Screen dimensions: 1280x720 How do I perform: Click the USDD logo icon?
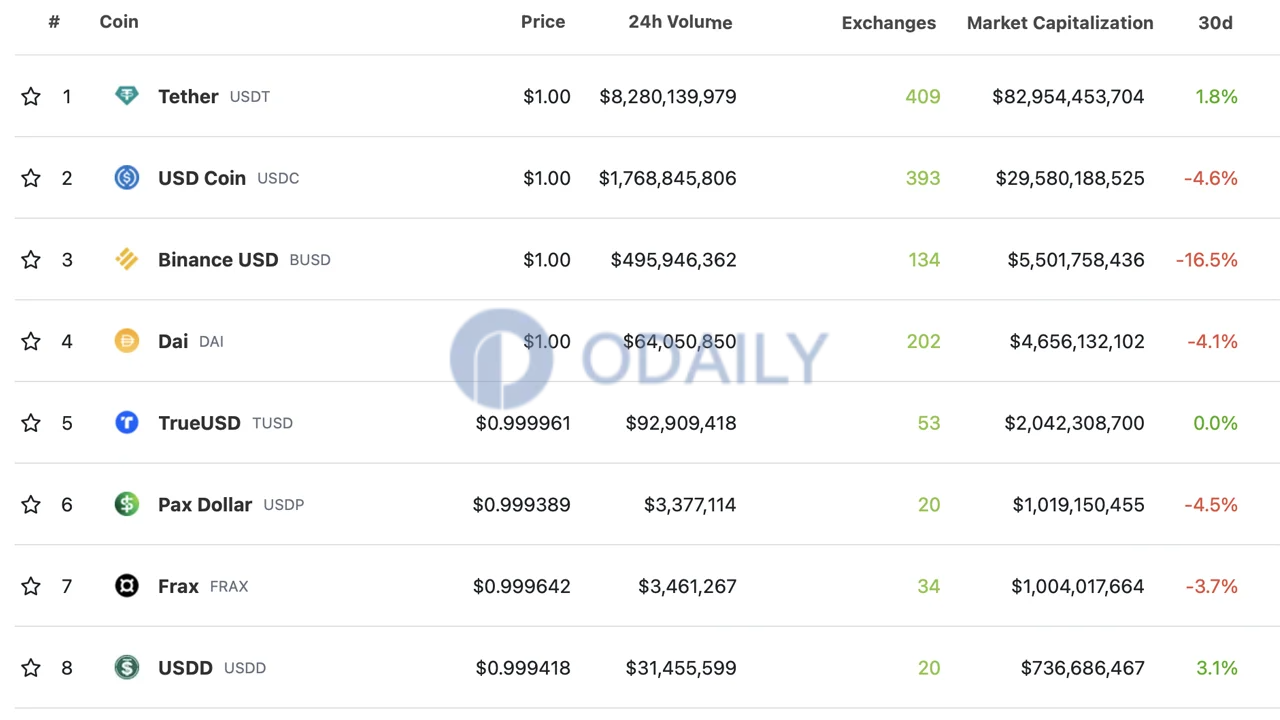(x=127, y=667)
